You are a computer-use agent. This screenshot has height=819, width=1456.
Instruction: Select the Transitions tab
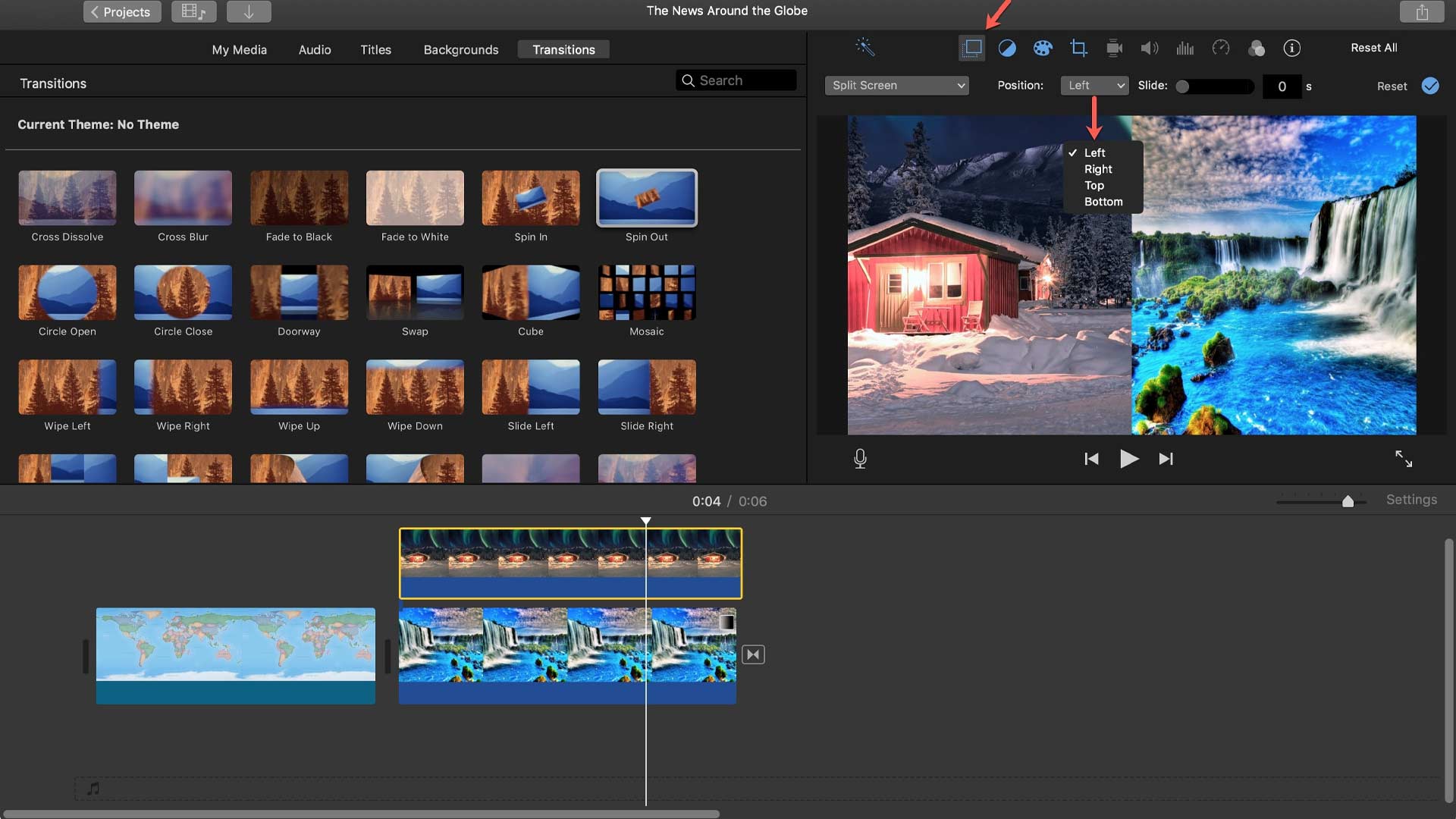tap(564, 48)
